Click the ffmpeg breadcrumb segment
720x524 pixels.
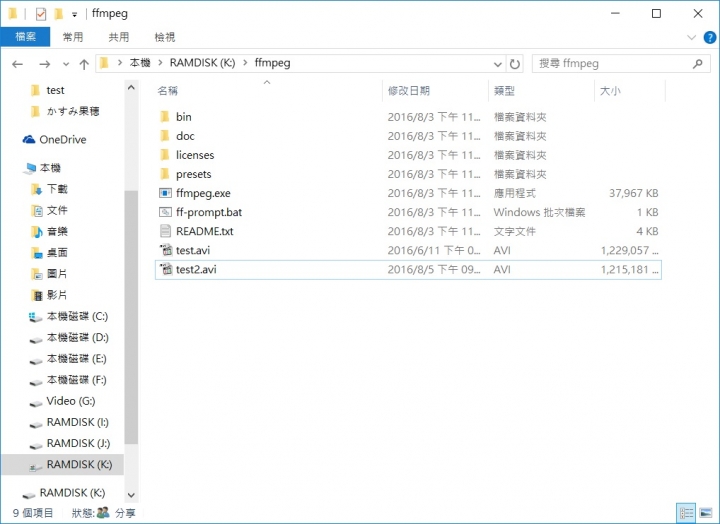point(272,63)
